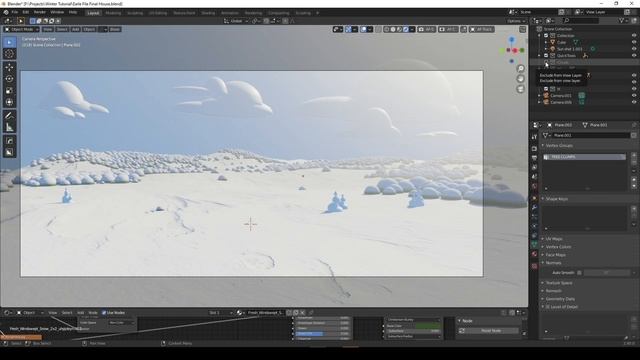The width and height of the screenshot is (640, 360).
Task: Select the Move tool
Action: coord(9,67)
